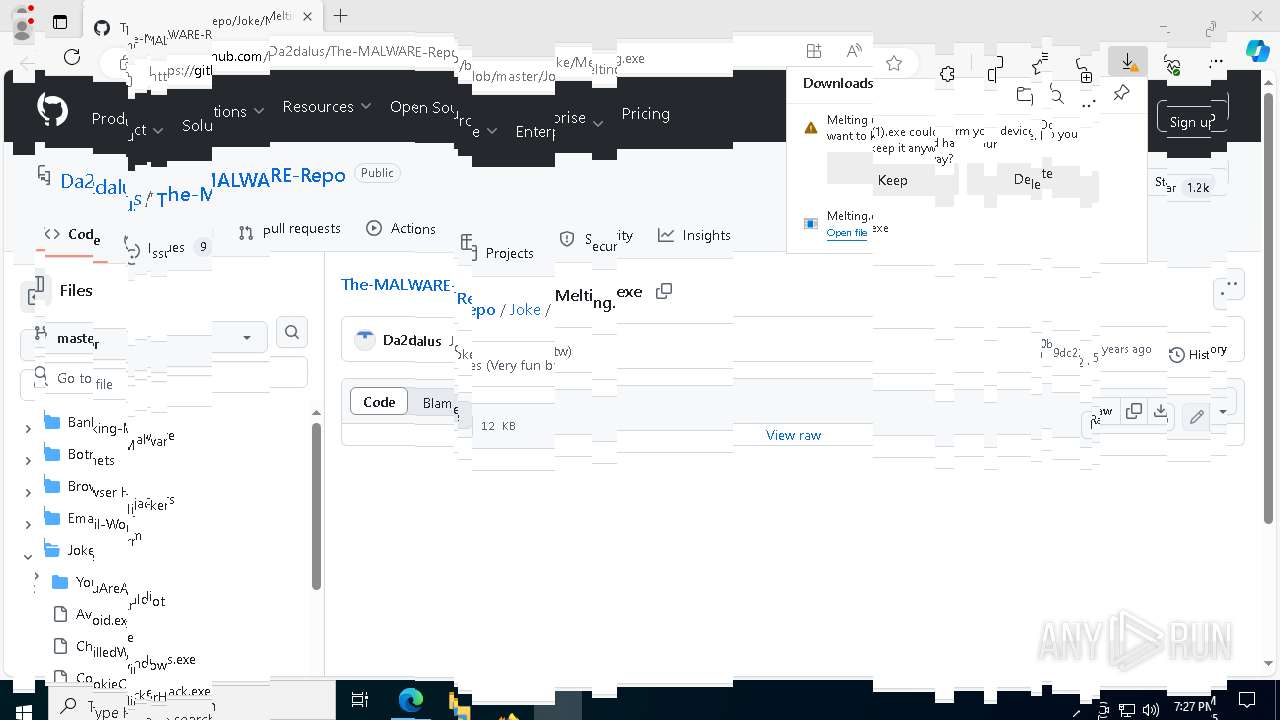This screenshot has width=1280, height=720.
Task: Open notification center icon
Action: (x=1247, y=700)
